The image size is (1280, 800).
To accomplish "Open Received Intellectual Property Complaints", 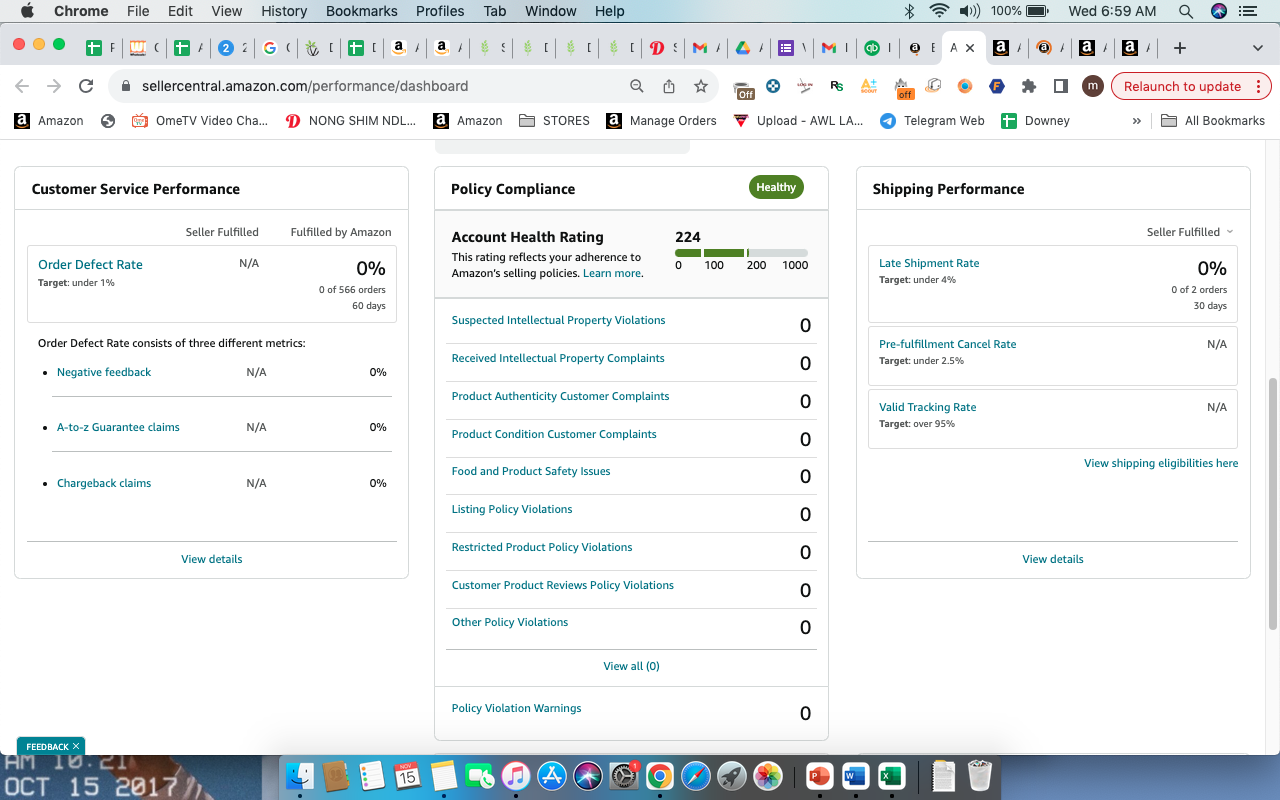I will pyautogui.click(x=558, y=358).
